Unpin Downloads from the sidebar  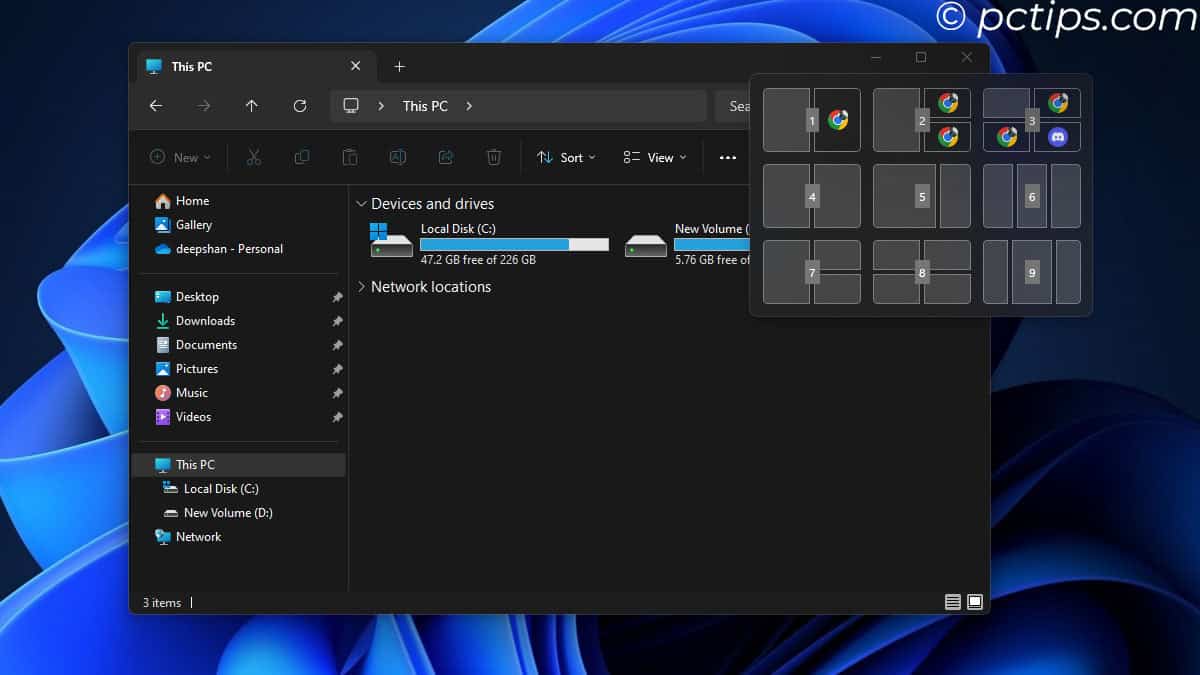[x=336, y=320]
